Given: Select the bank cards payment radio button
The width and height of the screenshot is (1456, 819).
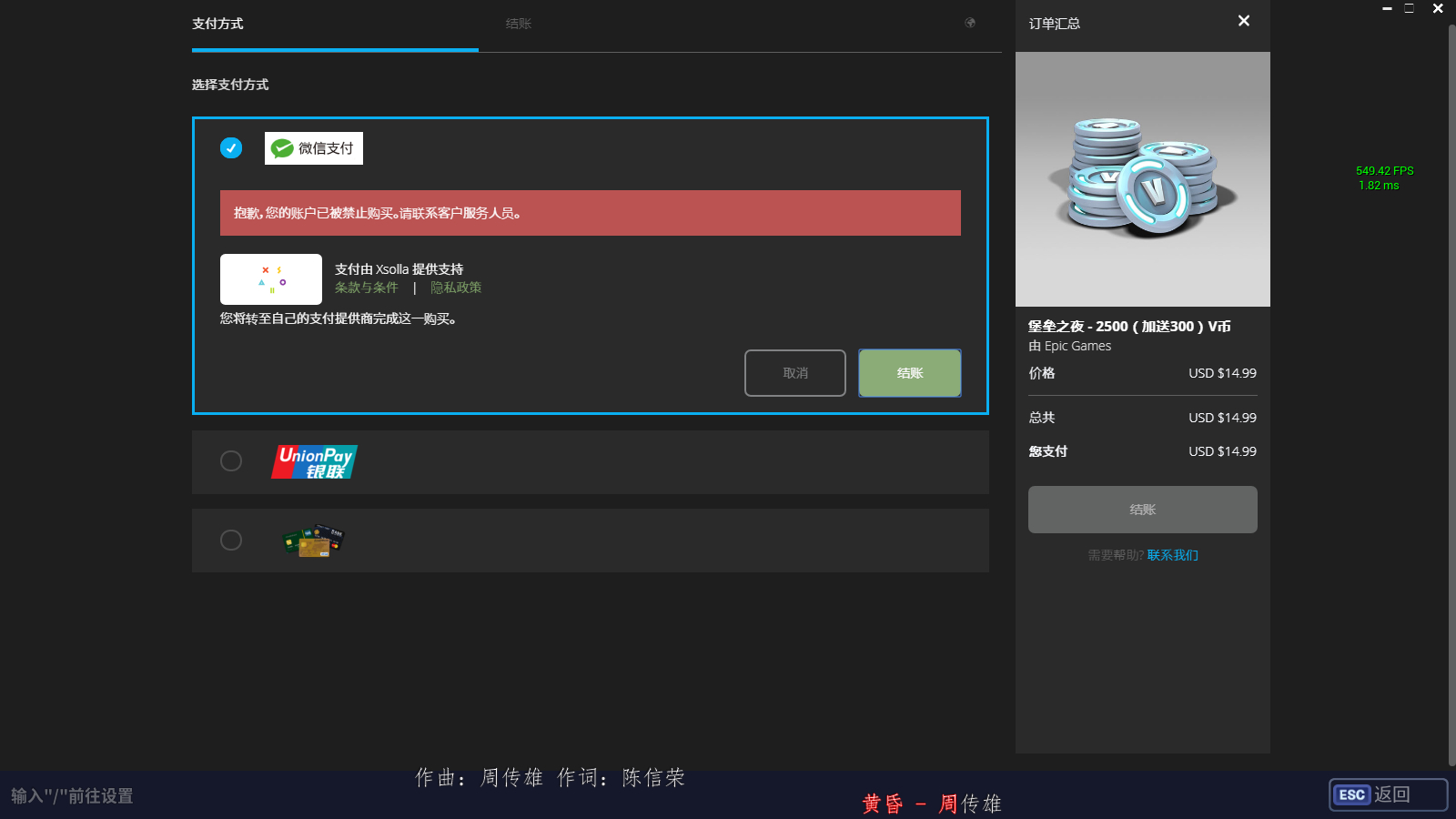Looking at the screenshot, I should [x=231, y=541].
